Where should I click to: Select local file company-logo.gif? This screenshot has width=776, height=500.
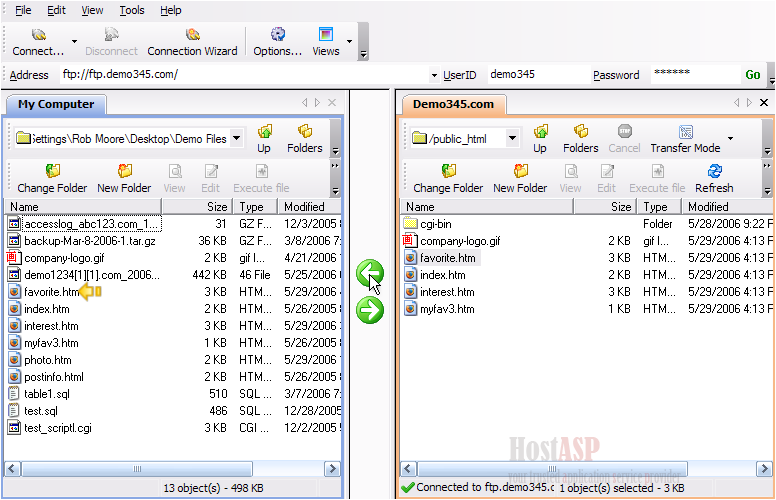[64, 258]
